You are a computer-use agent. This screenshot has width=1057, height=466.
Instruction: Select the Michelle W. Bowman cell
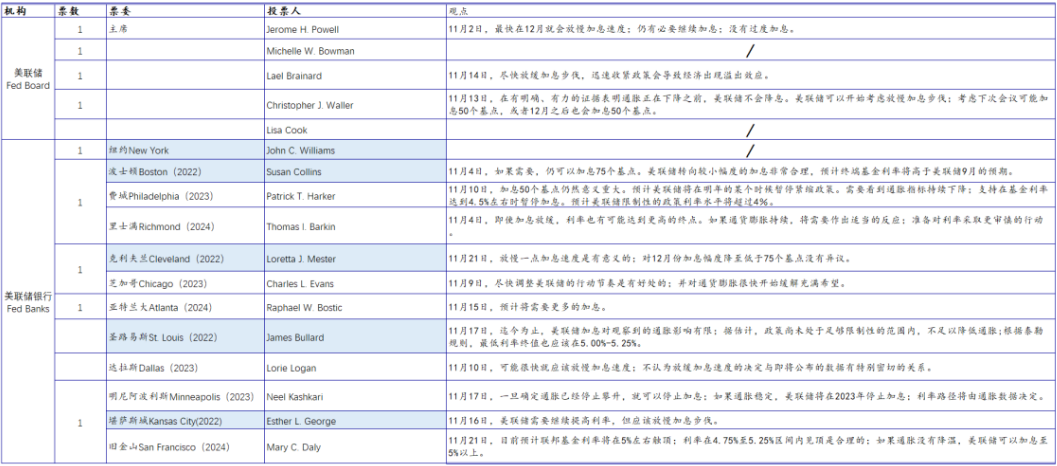(355, 51)
